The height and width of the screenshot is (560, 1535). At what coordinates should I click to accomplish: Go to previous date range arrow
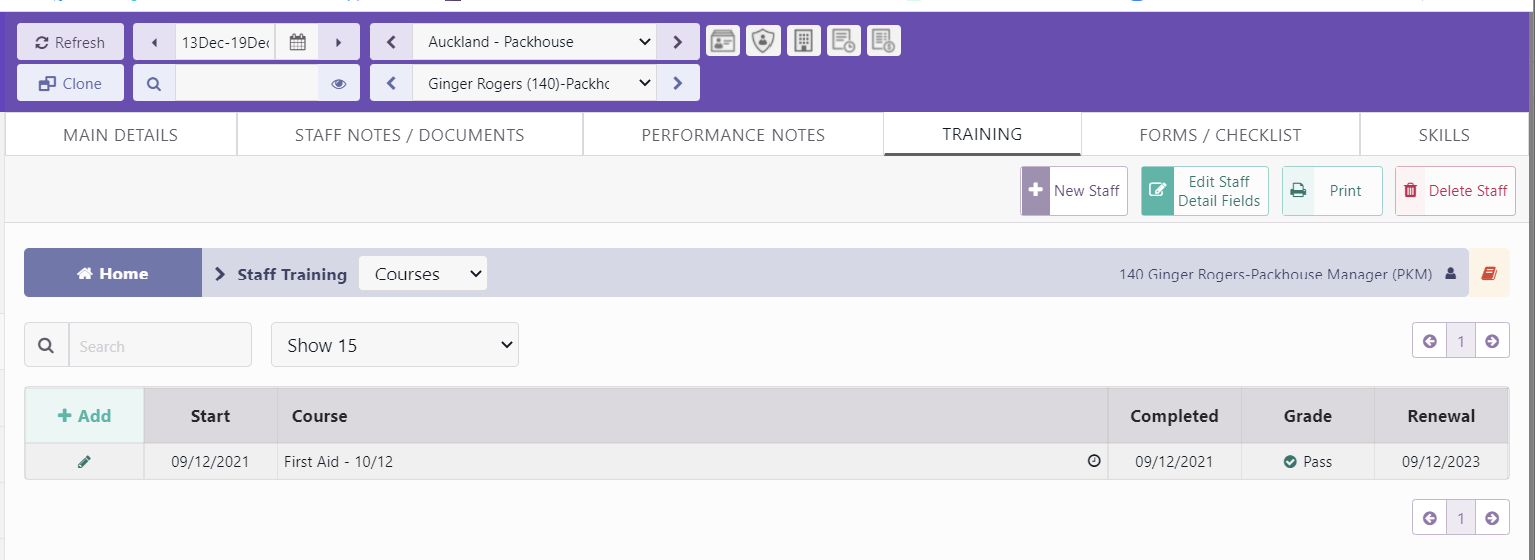click(154, 42)
